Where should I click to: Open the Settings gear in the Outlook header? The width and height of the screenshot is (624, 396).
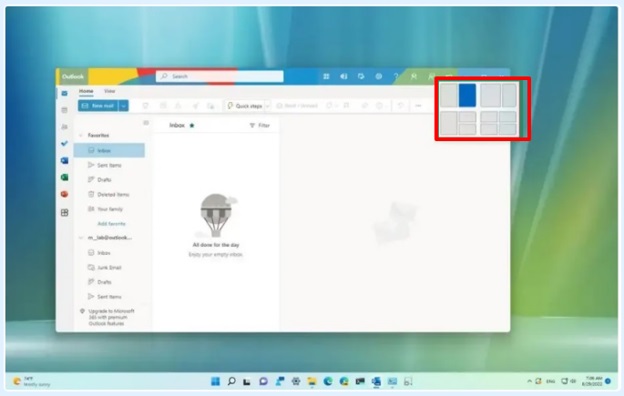378,76
